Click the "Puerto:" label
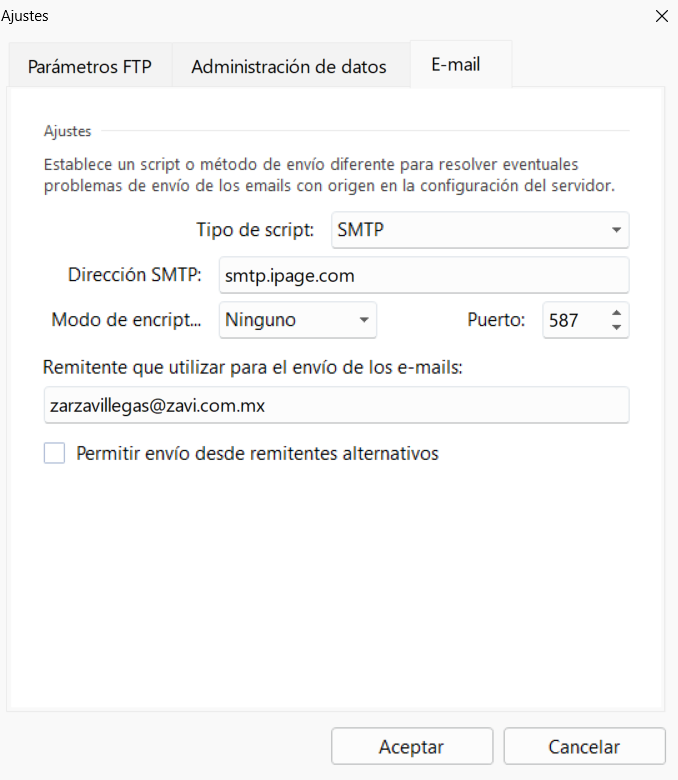678x780 pixels. point(495,321)
